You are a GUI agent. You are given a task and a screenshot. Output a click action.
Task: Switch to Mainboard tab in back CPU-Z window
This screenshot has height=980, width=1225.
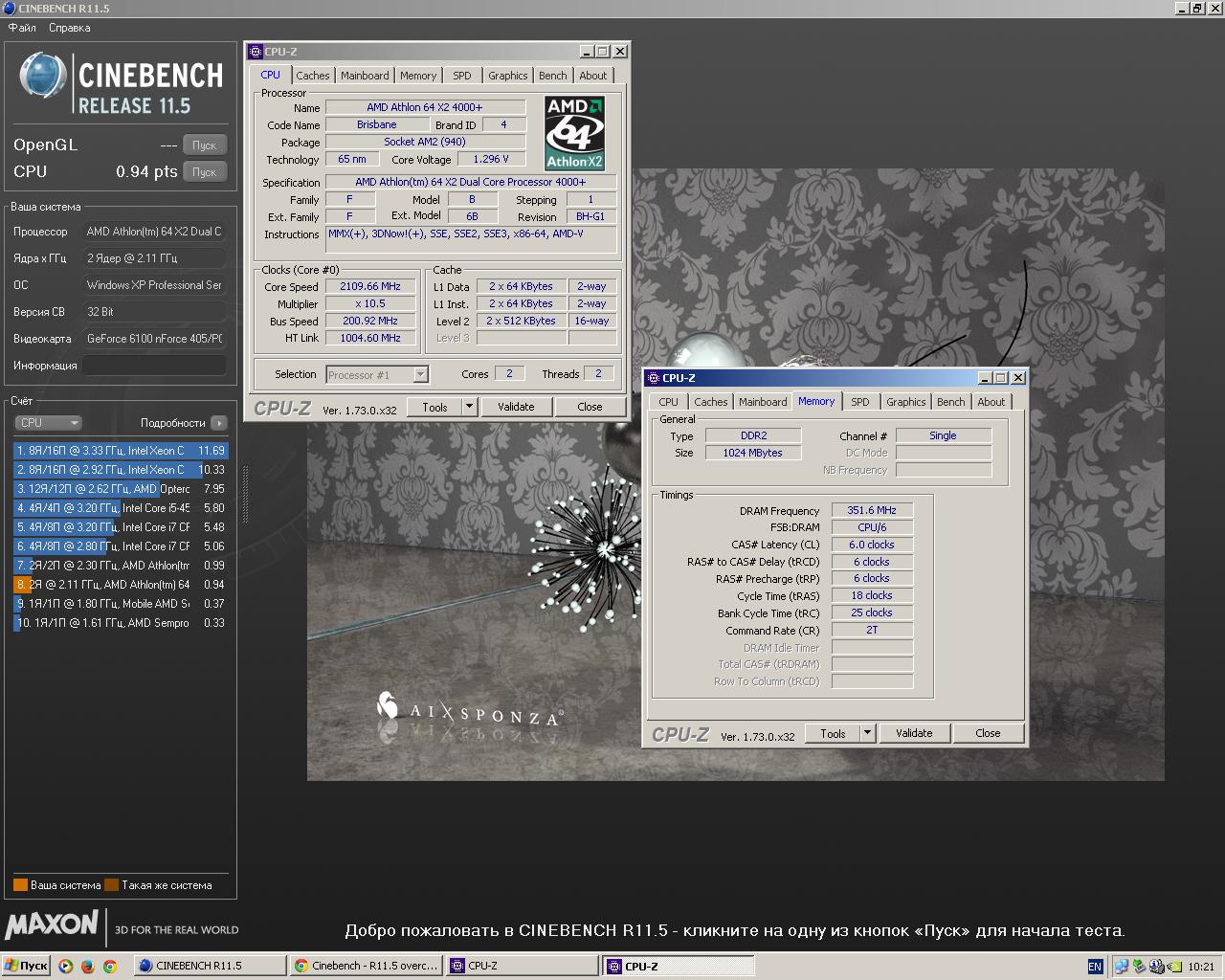pyautogui.click(x=365, y=76)
